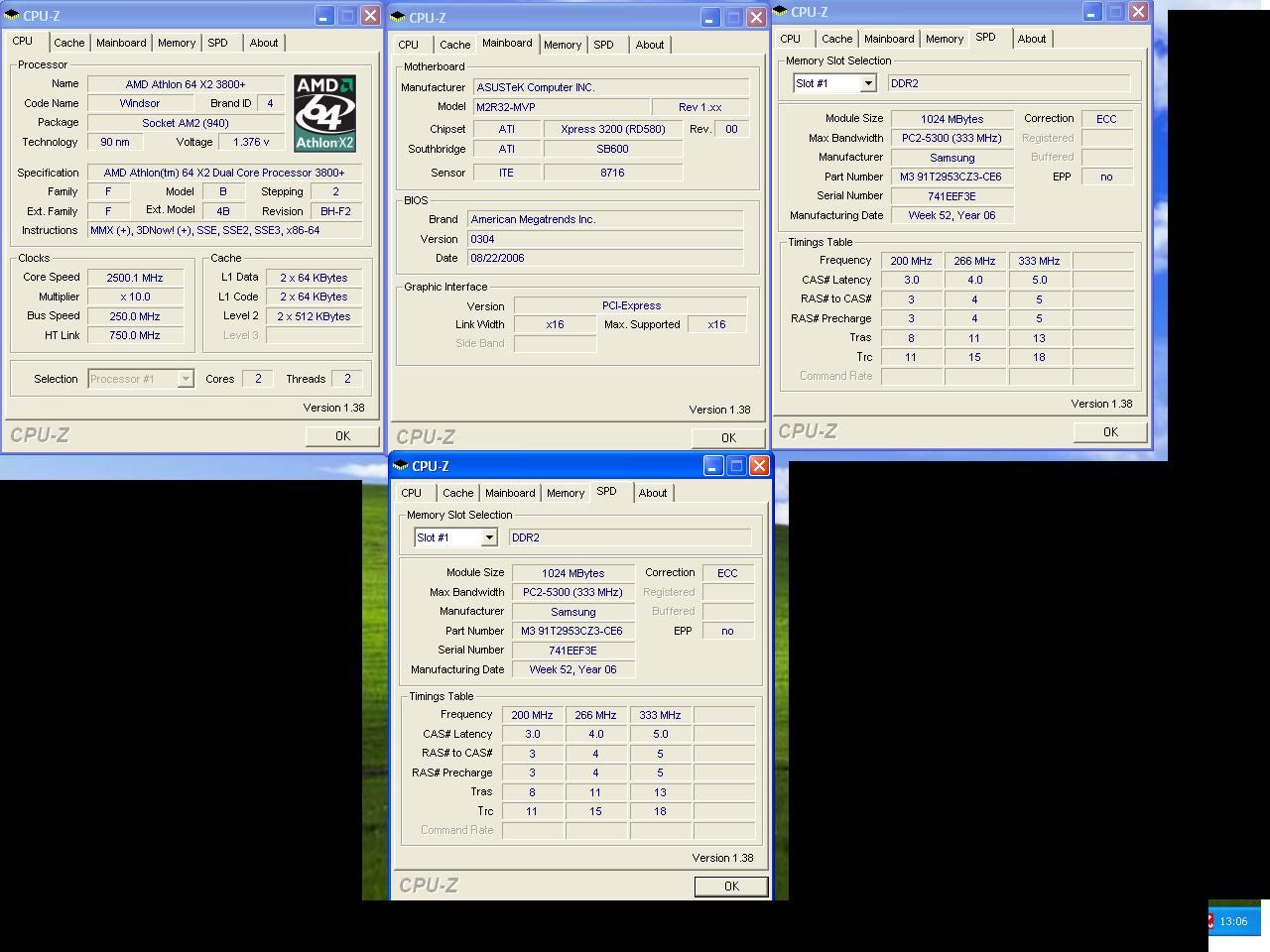Open the Slot #1 dropdown in the lower SPD window

point(489,537)
